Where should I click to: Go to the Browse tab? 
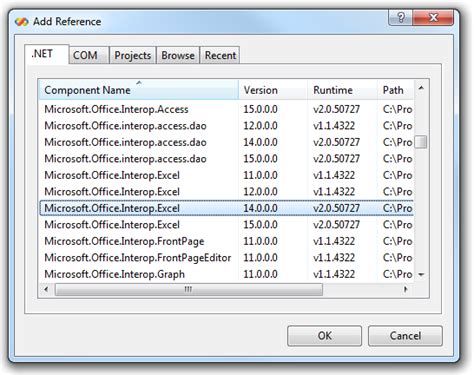point(178,55)
